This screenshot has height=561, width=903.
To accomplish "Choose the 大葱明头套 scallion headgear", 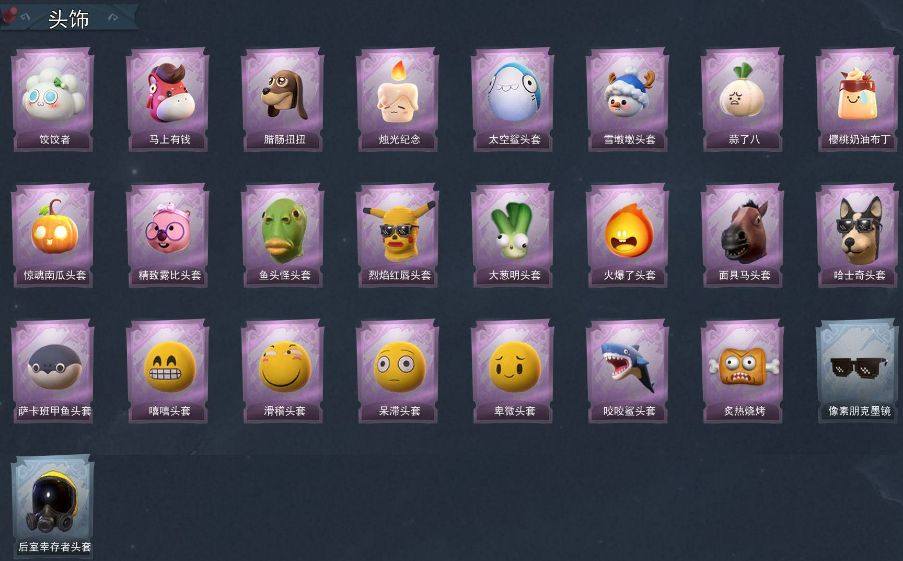I will [x=513, y=235].
